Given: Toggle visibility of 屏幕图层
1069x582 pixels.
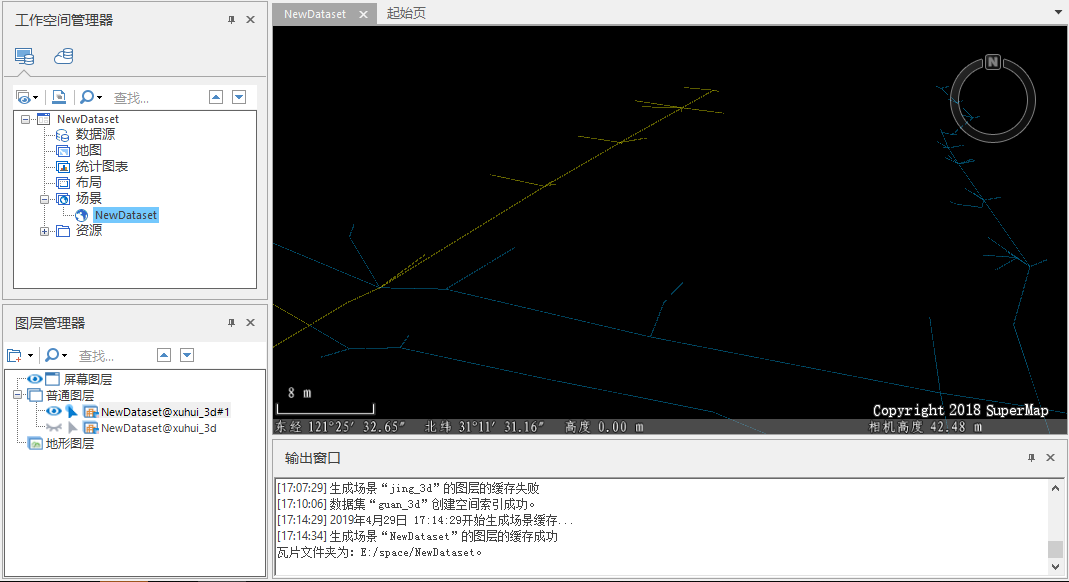Looking at the screenshot, I should click(35, 380).
